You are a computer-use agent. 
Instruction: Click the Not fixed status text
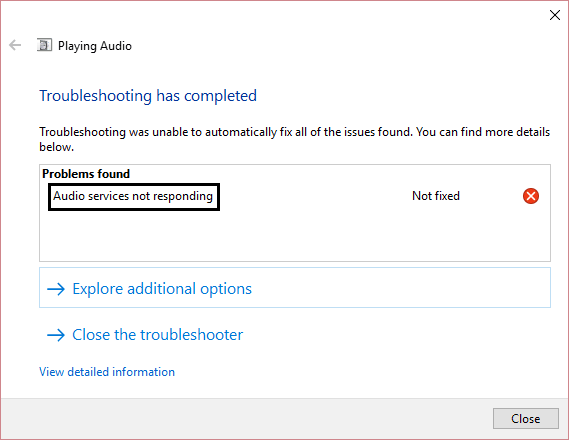coord(435,196)
